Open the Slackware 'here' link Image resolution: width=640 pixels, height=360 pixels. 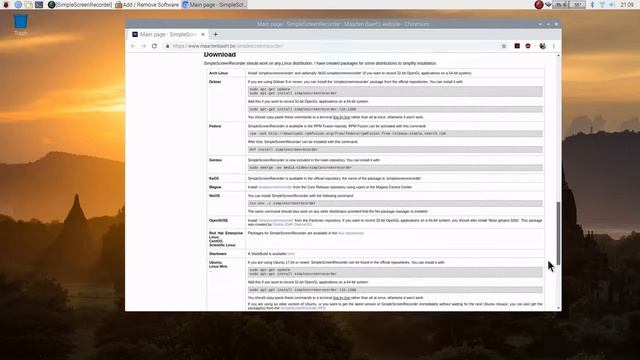[291, 254]
